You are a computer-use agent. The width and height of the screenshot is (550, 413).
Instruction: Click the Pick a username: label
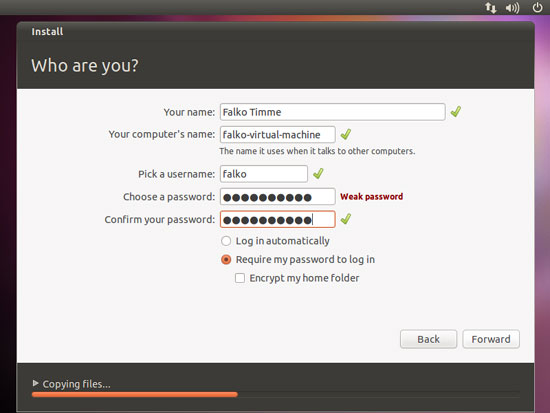click(x=176, y=174)
